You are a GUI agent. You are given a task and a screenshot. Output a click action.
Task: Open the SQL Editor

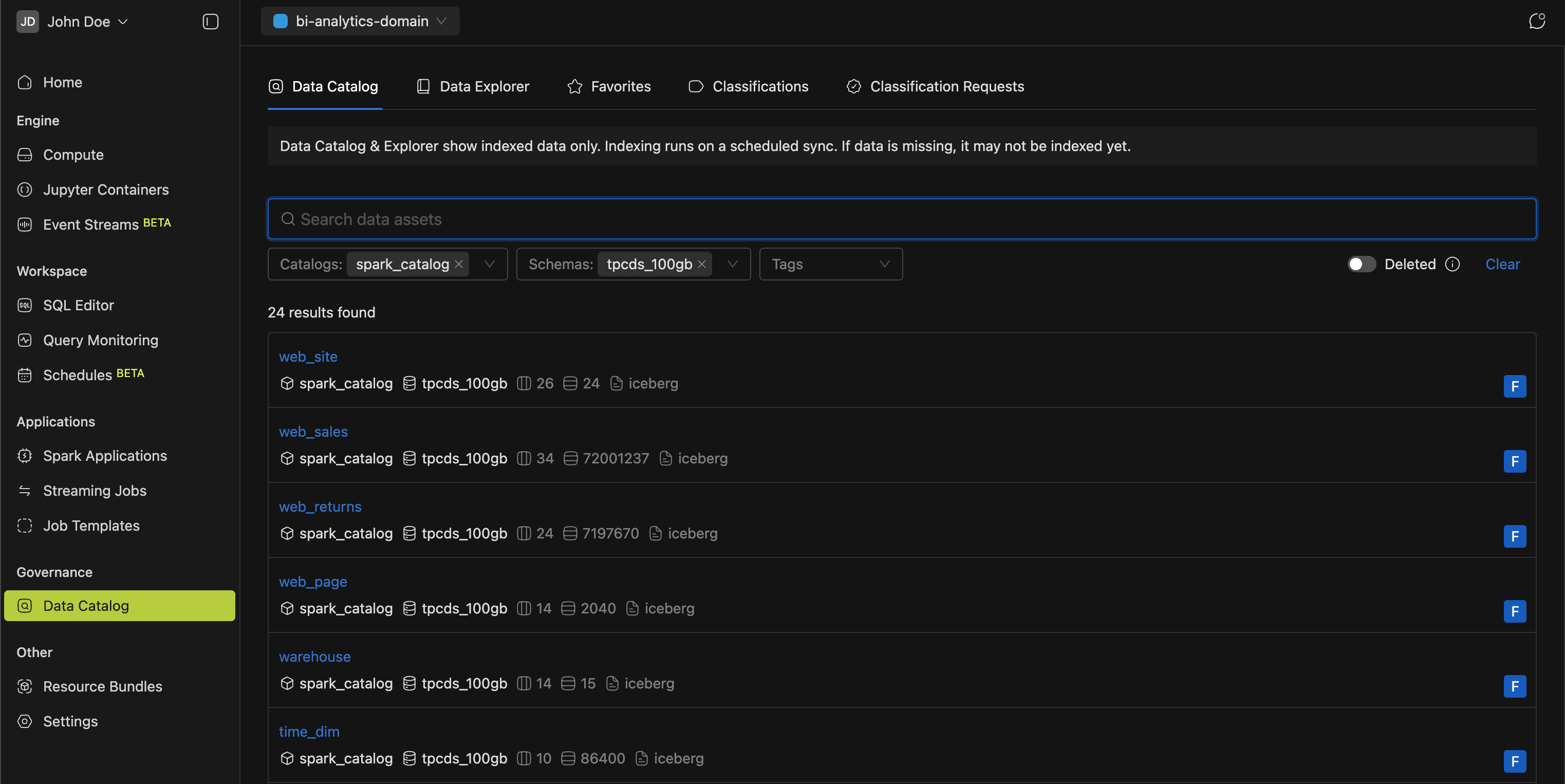pyautogui.click(x=79, y=306)
